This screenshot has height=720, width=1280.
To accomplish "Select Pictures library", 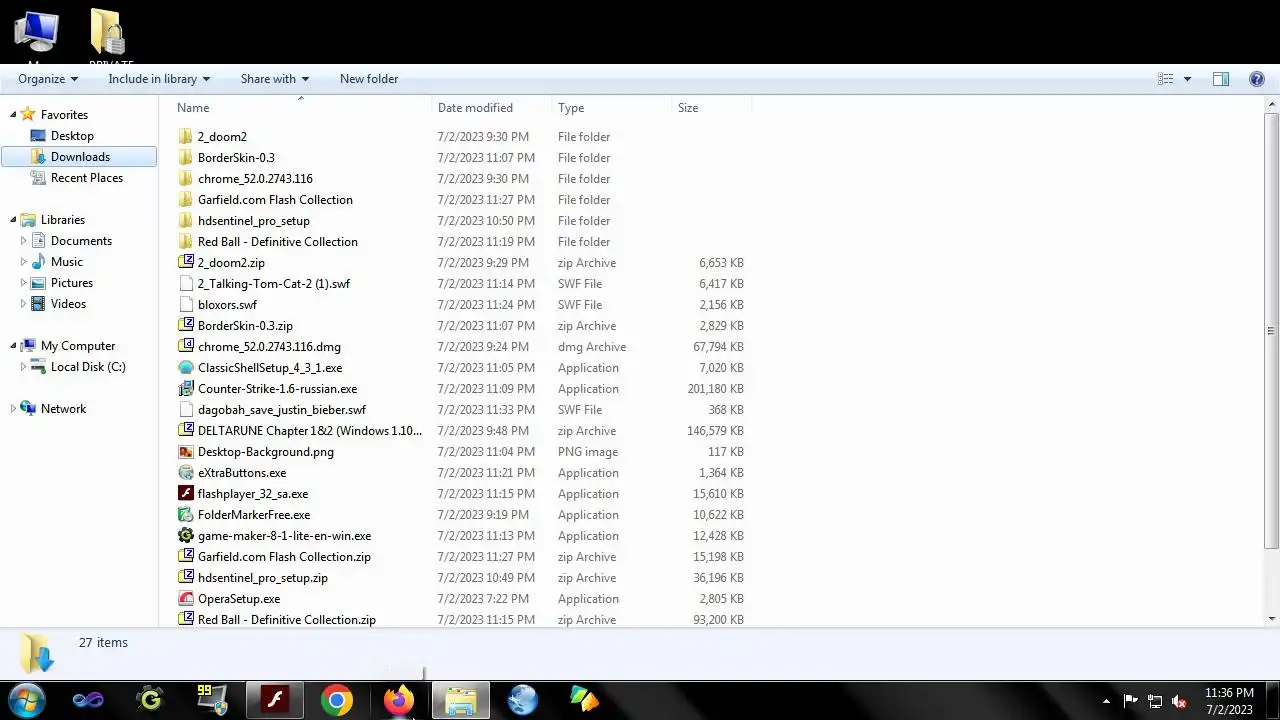I will click(72, 283).
